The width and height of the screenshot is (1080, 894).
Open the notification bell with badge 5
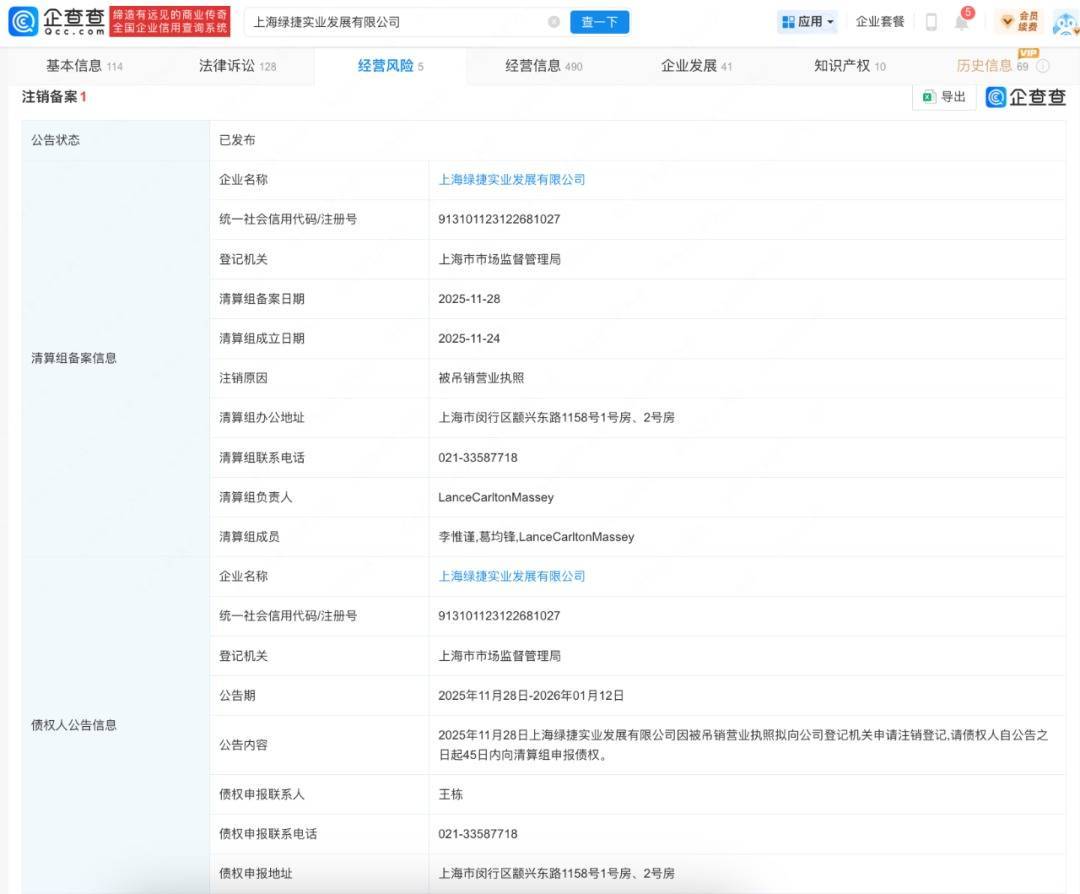click(x=962, y=23)
